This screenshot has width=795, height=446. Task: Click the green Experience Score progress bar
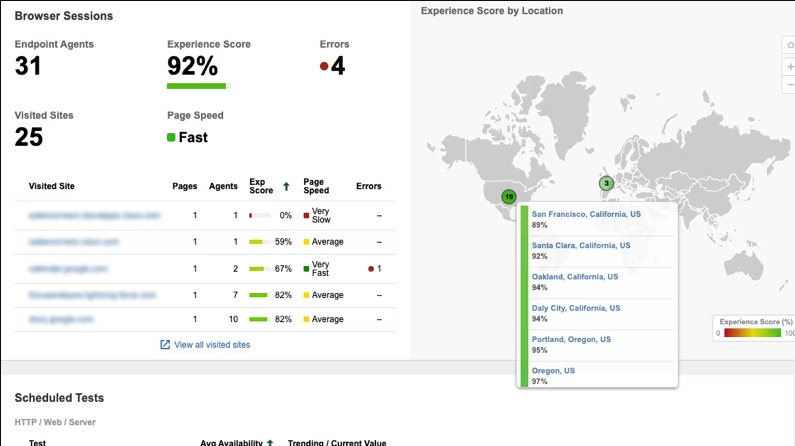pos(196,86)
